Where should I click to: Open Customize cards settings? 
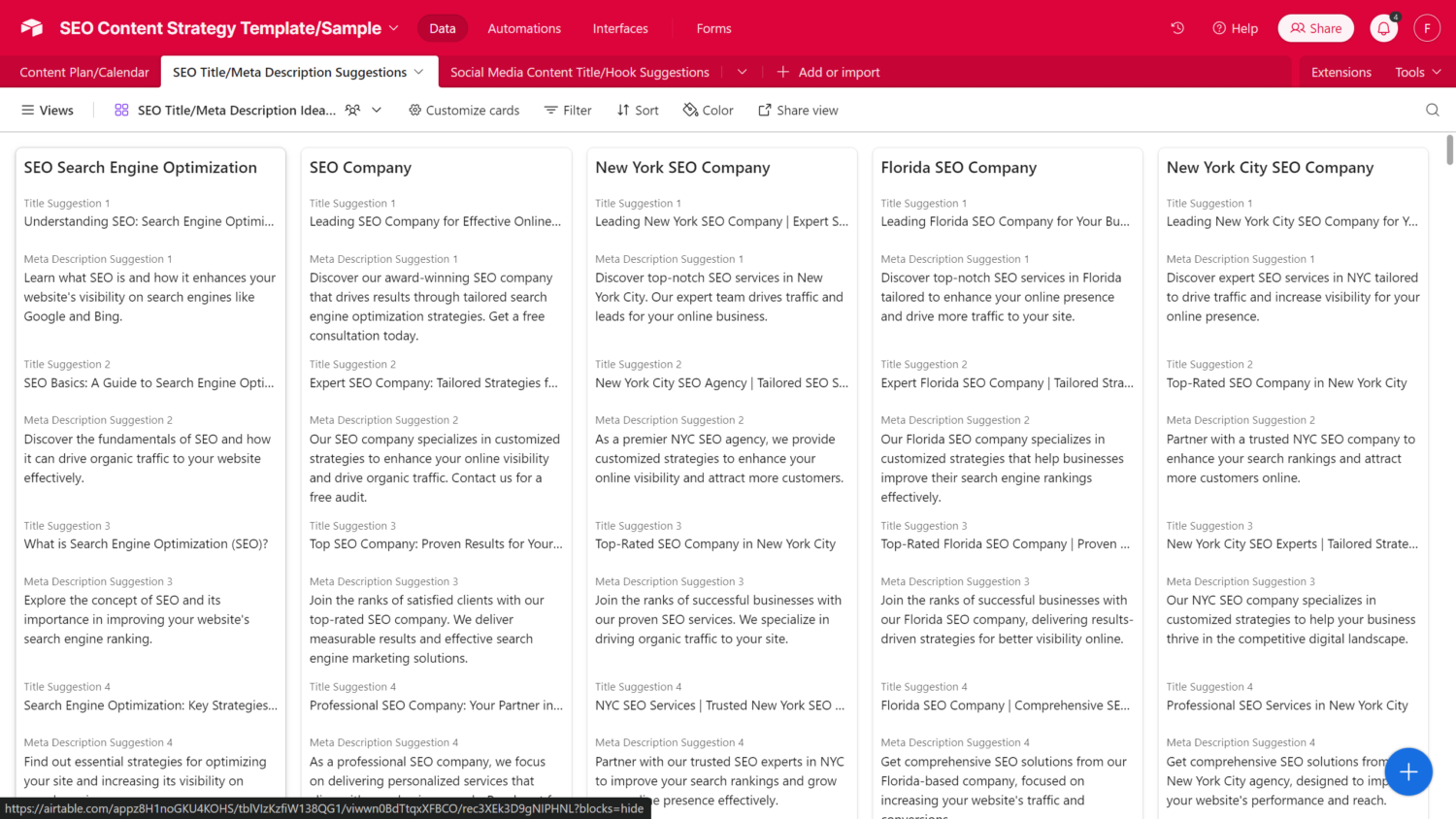(463, 110)
